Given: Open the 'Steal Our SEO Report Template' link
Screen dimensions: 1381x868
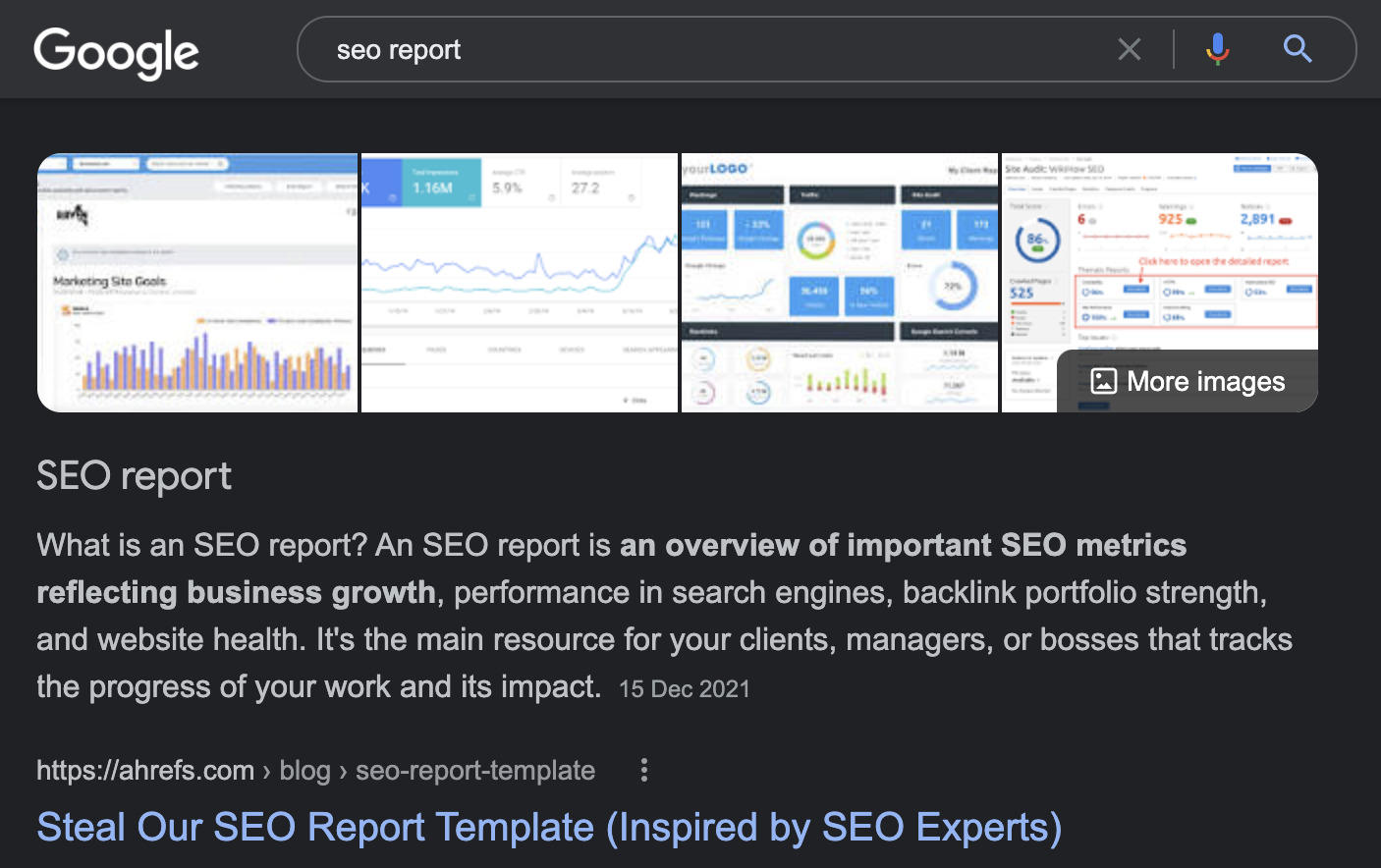Looking at the screenshot, I should tap(549, 827).
